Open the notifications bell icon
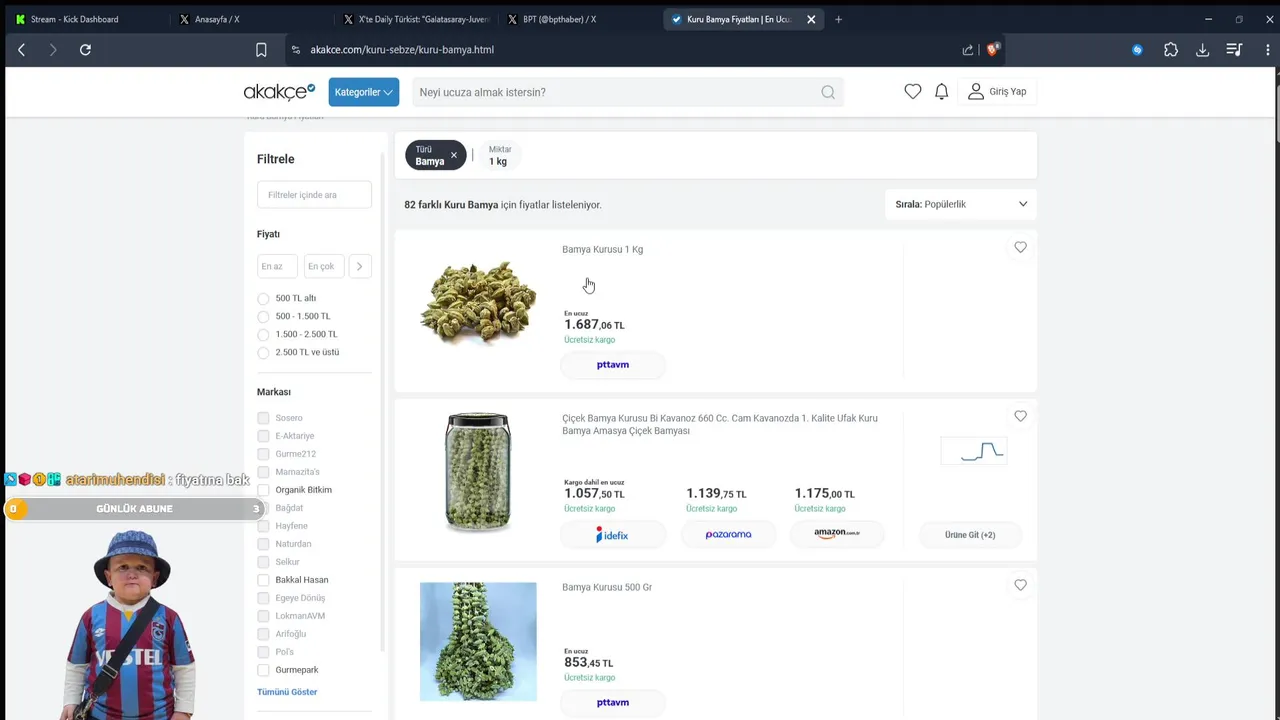 [941, 91]
